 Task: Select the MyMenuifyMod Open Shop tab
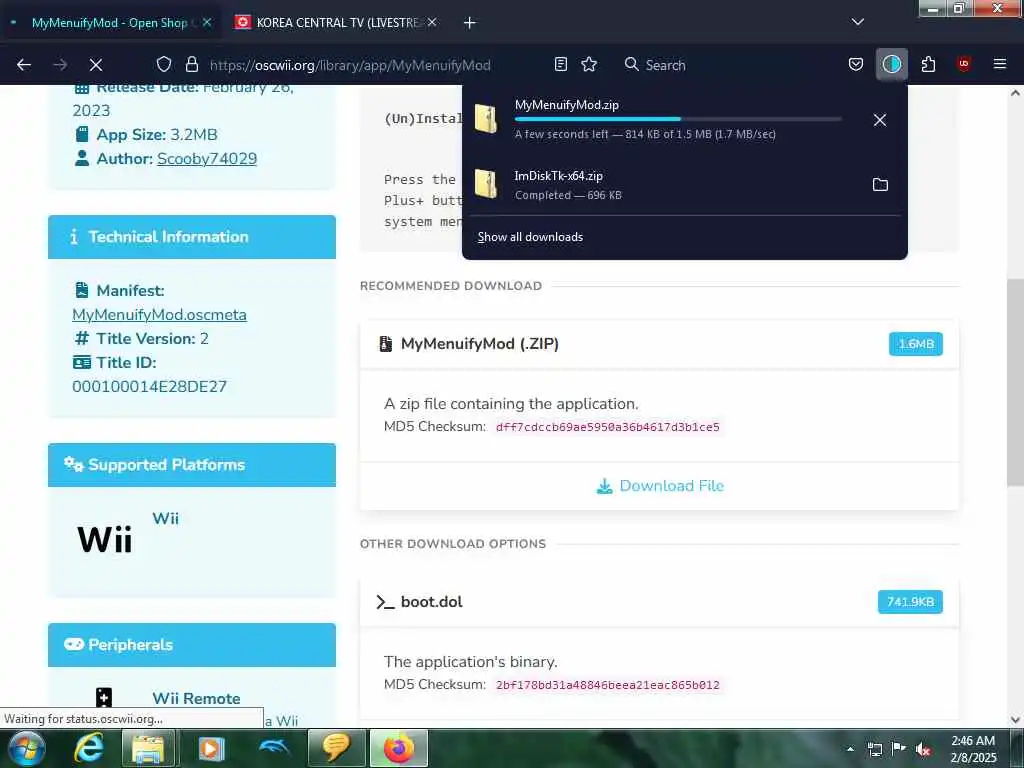click(x=110, y=23)
